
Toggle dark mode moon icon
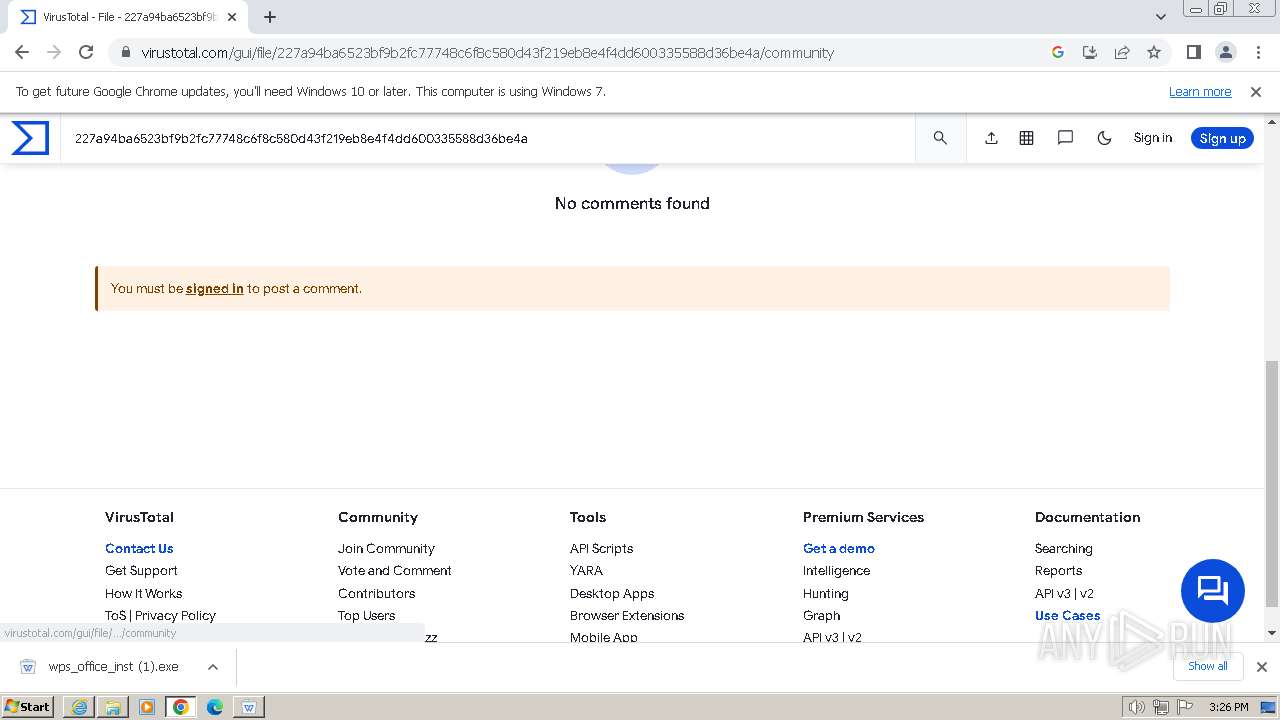pos(1104,138)
